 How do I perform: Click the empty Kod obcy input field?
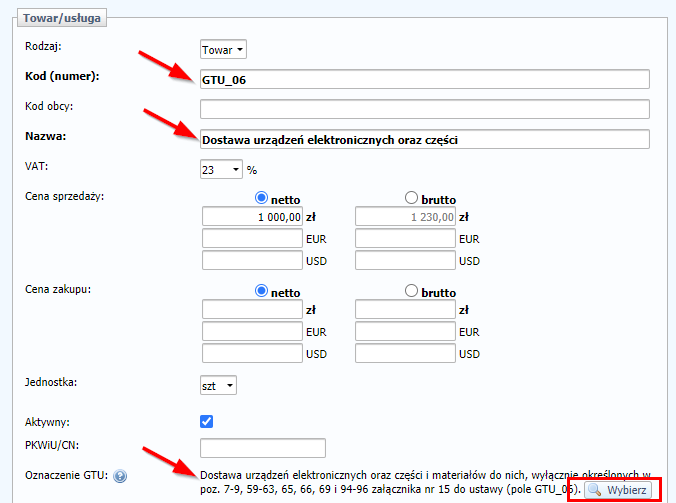point(425,109)
